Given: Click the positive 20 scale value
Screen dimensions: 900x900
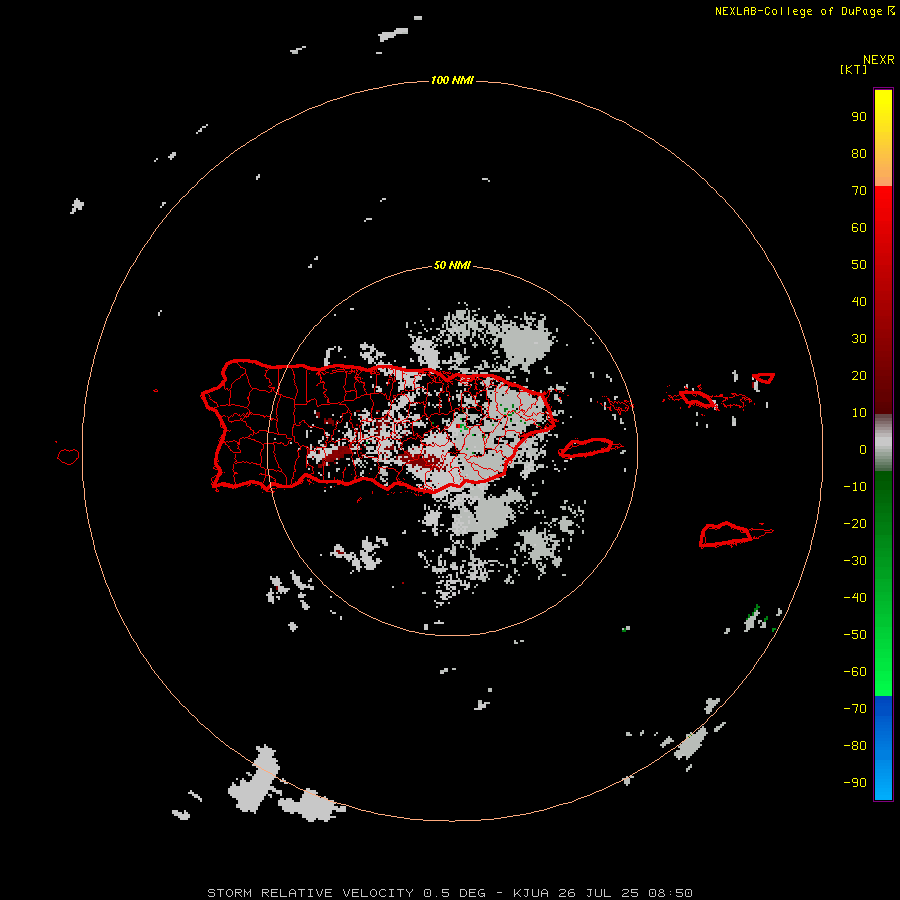Looking at the screenshot, I should pyautogui.click(x=859, y=375).
